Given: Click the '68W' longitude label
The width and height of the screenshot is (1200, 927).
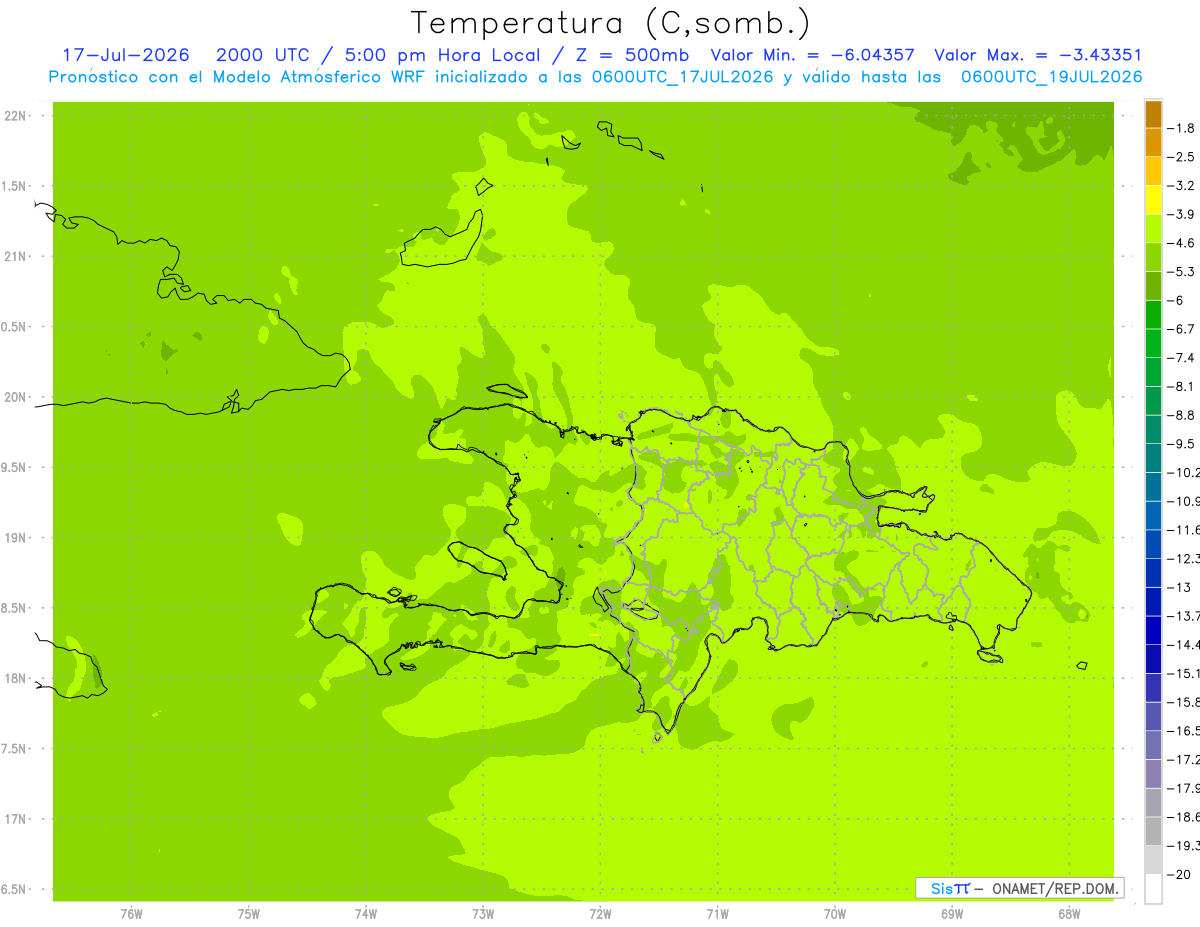Looking at the screenshot, I should point(1068,913).
